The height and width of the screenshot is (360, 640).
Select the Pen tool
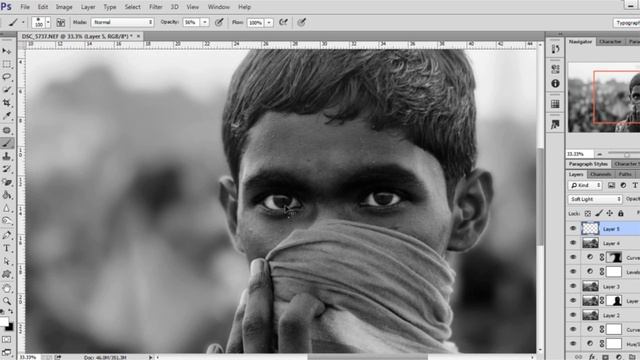(x=7, y=235)
